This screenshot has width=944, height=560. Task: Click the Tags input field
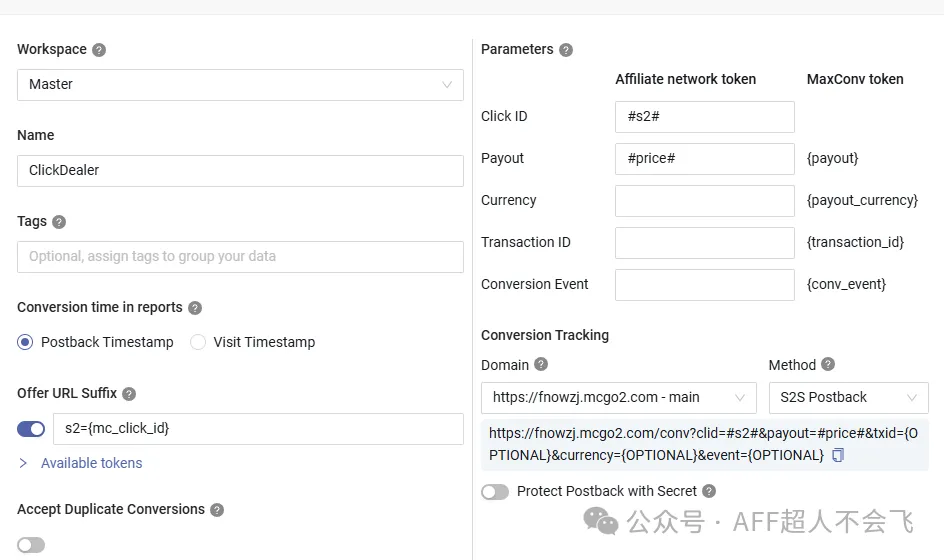(x=240, y=257)
